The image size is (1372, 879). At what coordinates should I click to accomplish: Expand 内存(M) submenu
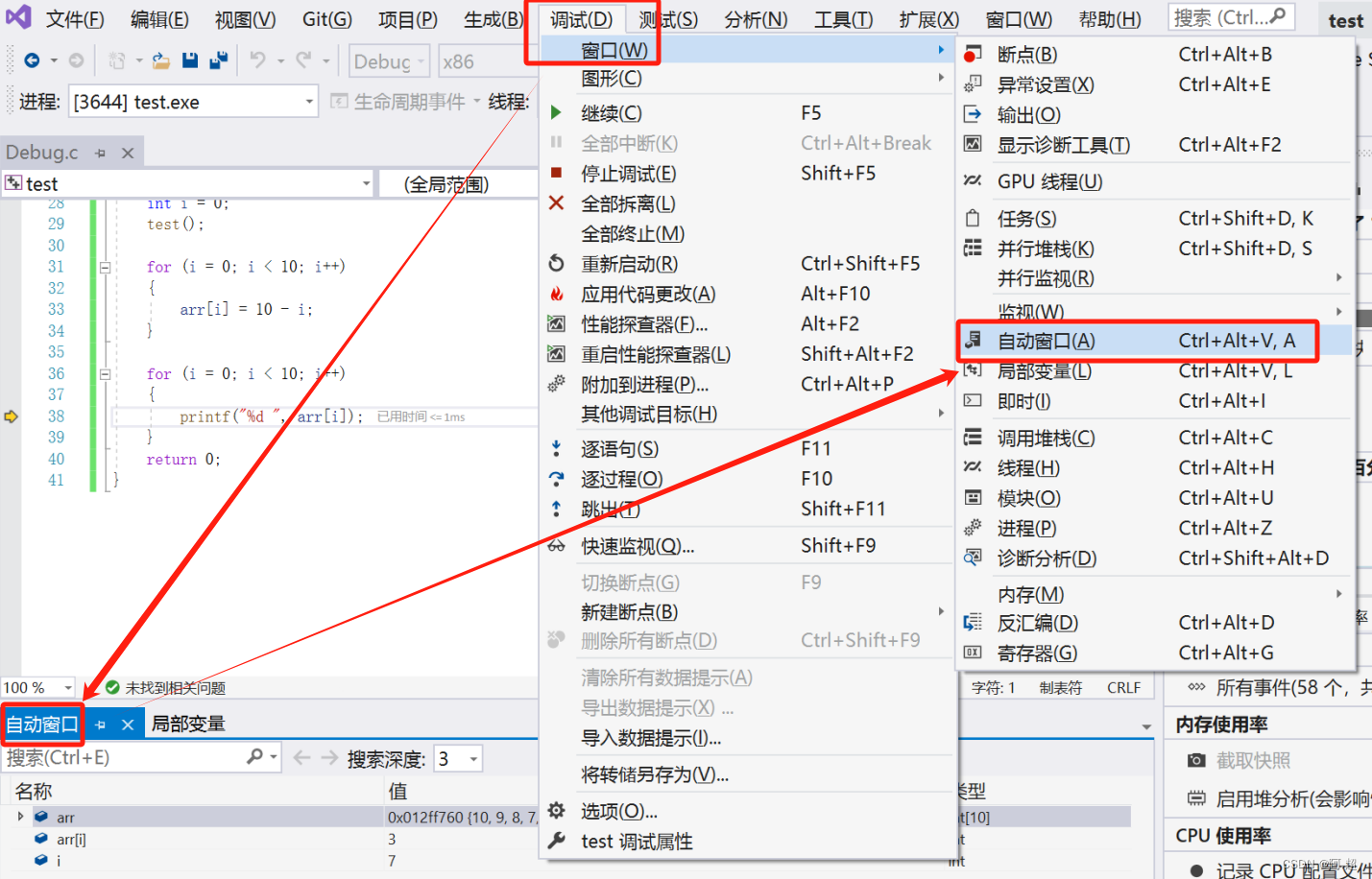(1156, 595)
